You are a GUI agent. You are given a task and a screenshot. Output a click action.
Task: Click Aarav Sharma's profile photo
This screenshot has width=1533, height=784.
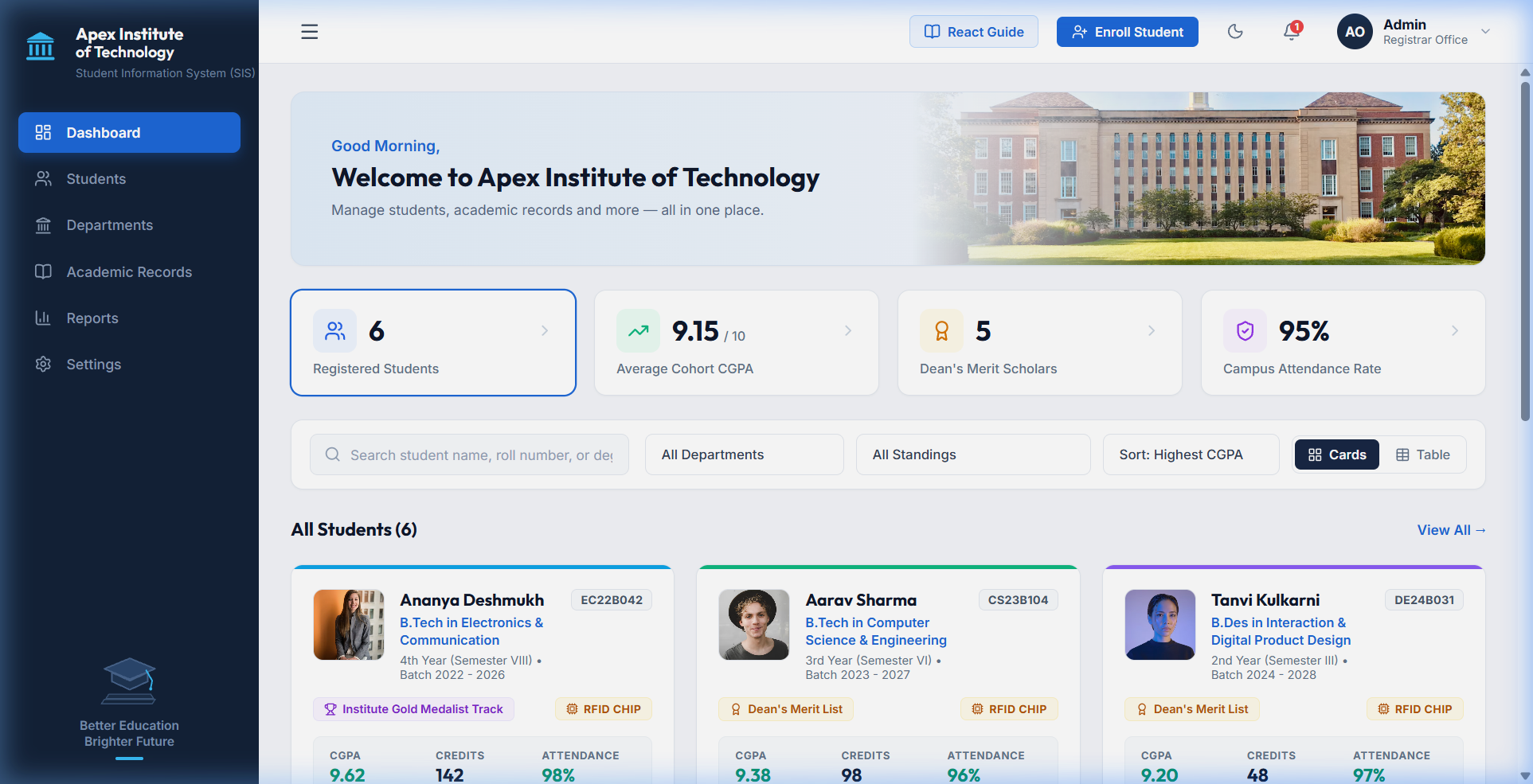(x=754, y=625)
